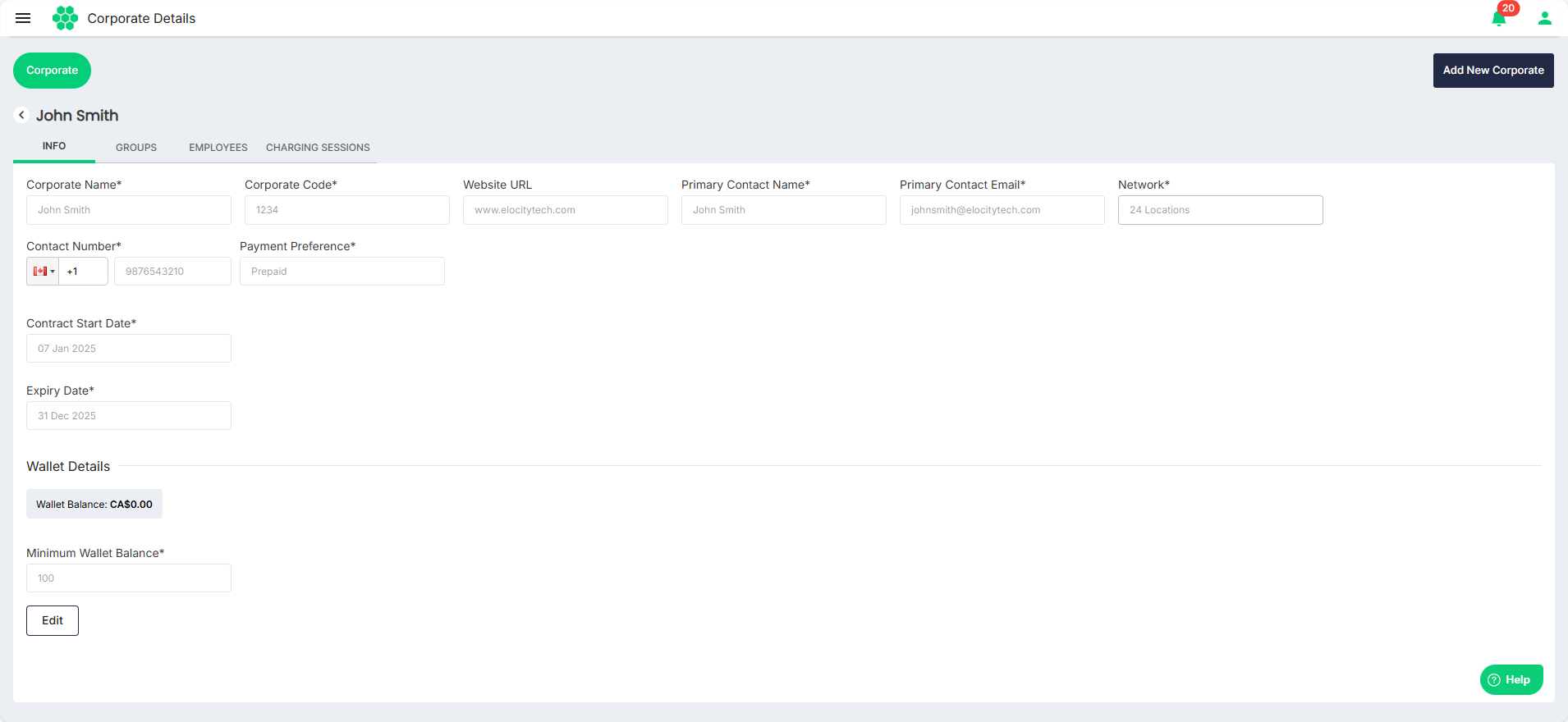The width and height of the screenshot is (1568, 722).
Task: Click the +1 dial code box
Action: point(83,272)
